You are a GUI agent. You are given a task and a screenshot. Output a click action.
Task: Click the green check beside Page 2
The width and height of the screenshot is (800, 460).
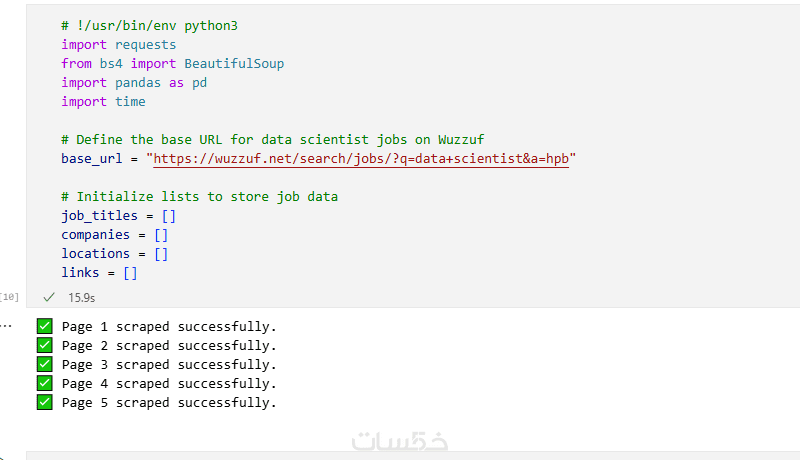click(x=44, y=345)
